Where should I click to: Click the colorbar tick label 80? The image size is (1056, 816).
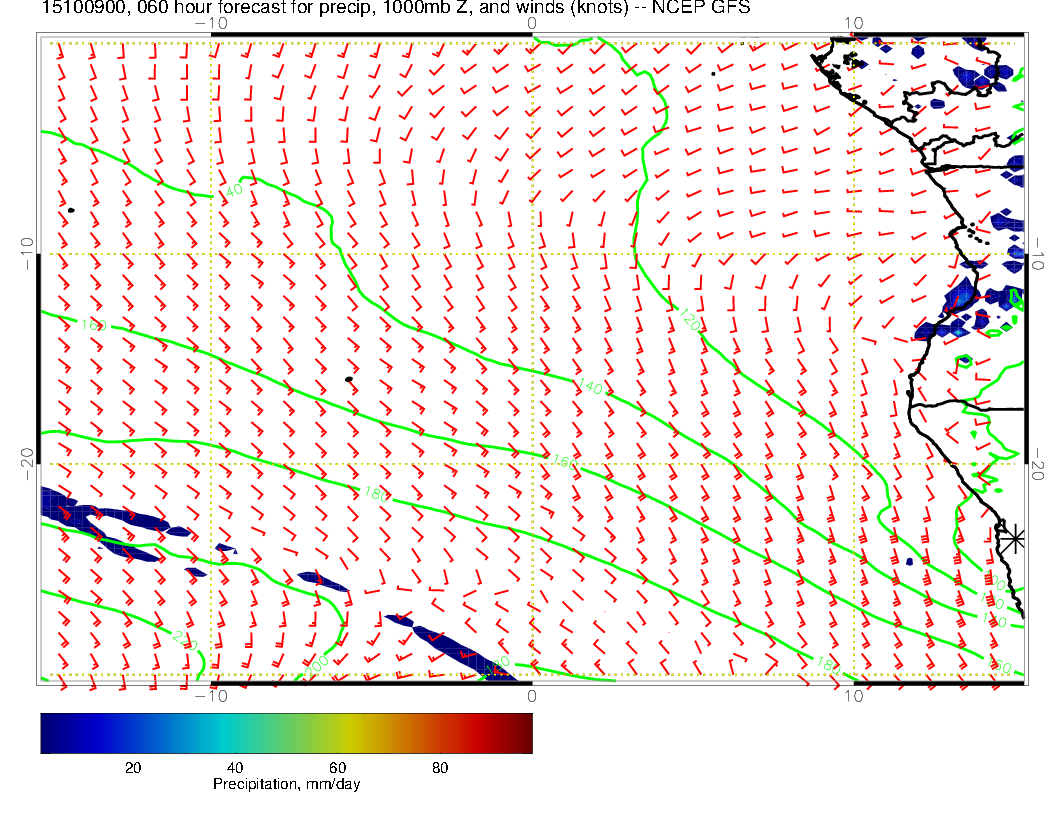pos(440,767)
